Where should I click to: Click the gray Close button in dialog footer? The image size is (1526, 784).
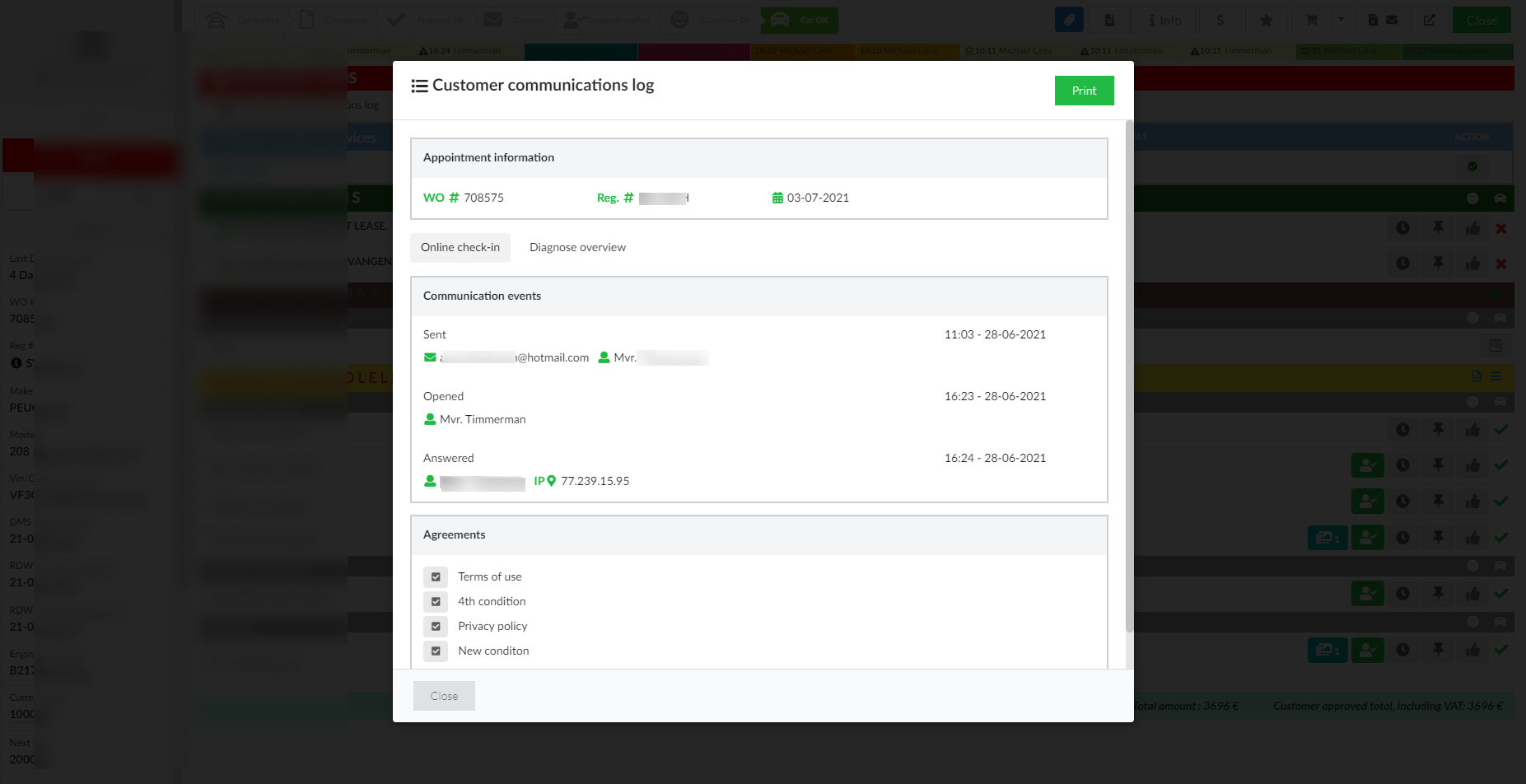[444, 696]
